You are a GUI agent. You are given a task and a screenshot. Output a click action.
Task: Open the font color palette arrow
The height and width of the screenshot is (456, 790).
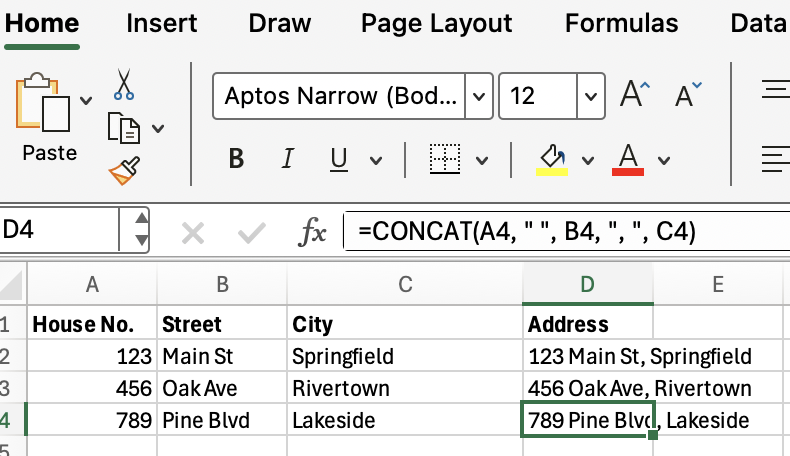click(664, 161)
